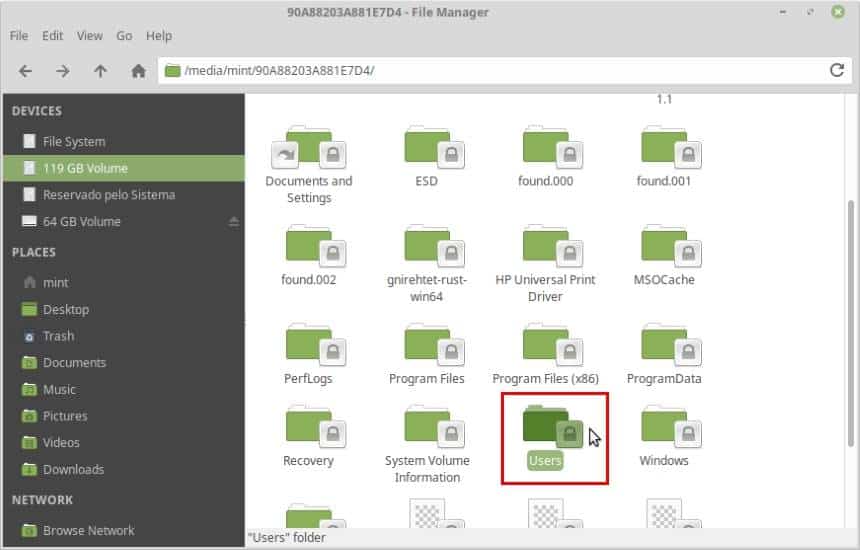Select the Windows folder icon
The image size is (860, 550).
671,427
